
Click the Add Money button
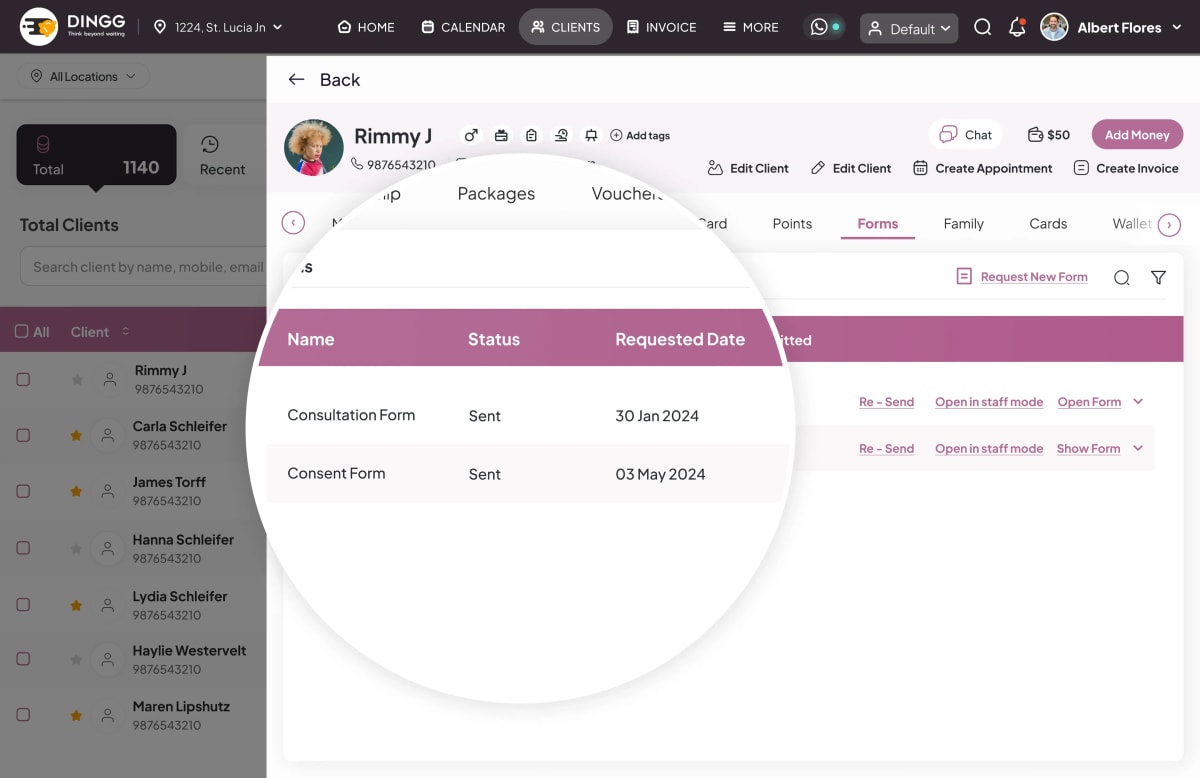[1137, 134]
